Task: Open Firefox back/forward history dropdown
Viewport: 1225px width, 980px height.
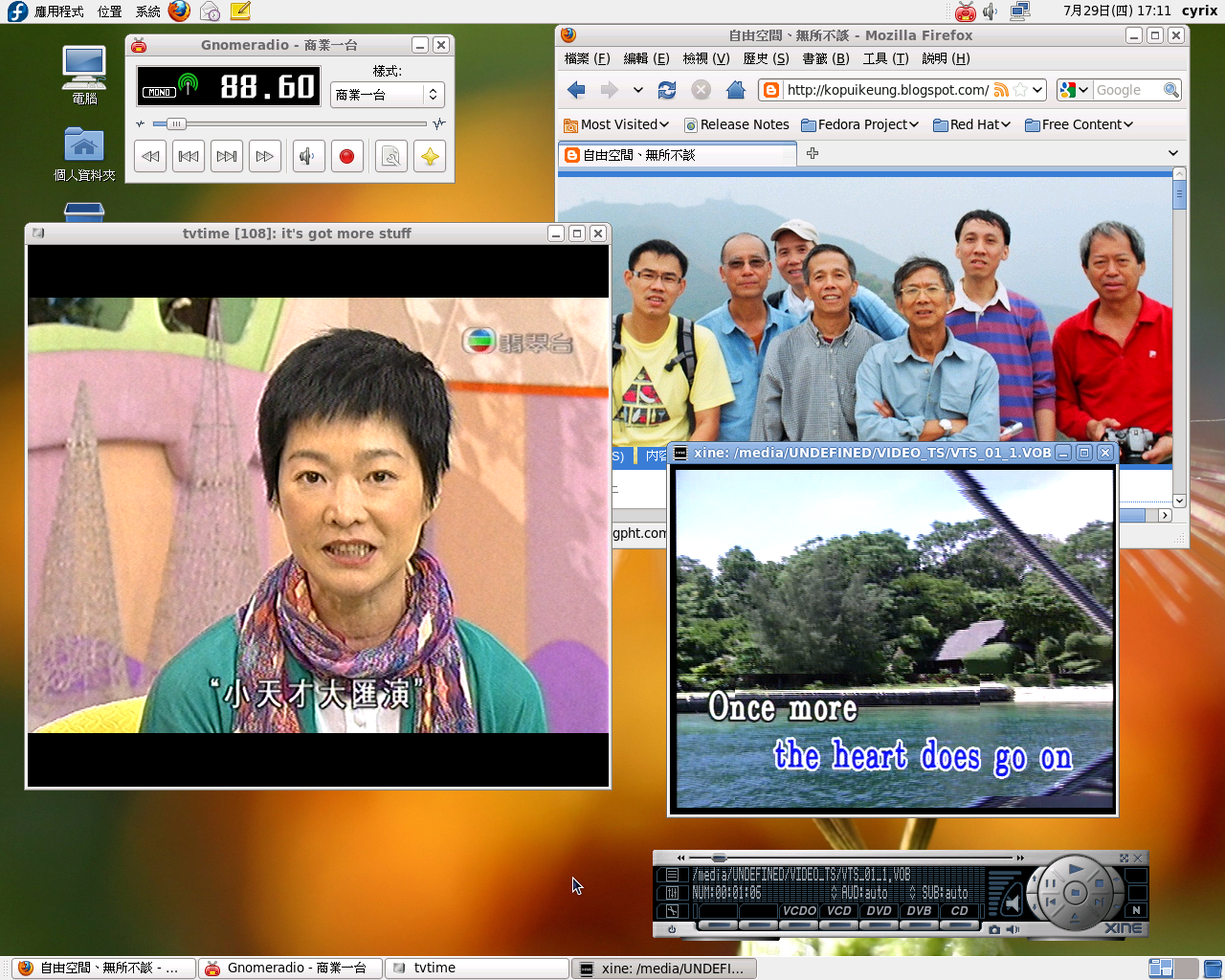Action: tap(637, 90)
